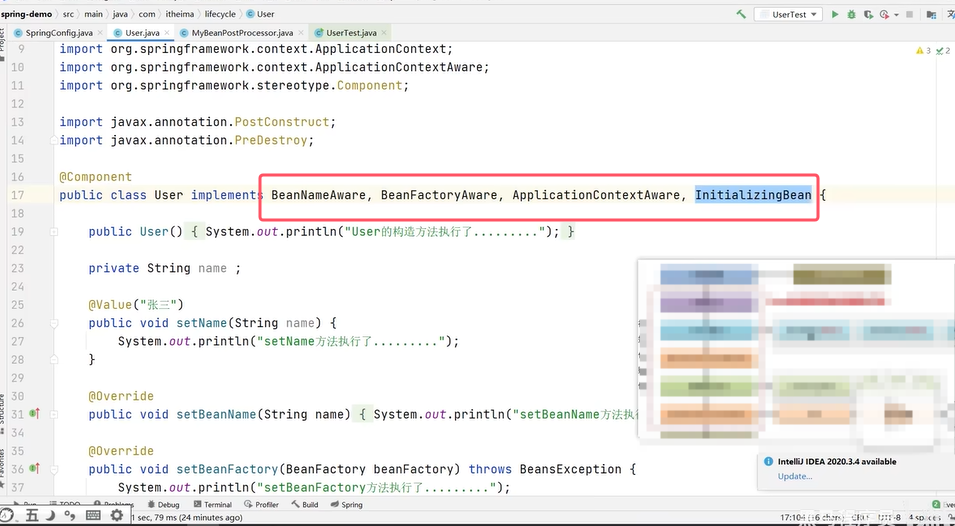The image size is (955, 526).
Task: Click the lifecycle breadcrumb segment
Action: (219, 14)
